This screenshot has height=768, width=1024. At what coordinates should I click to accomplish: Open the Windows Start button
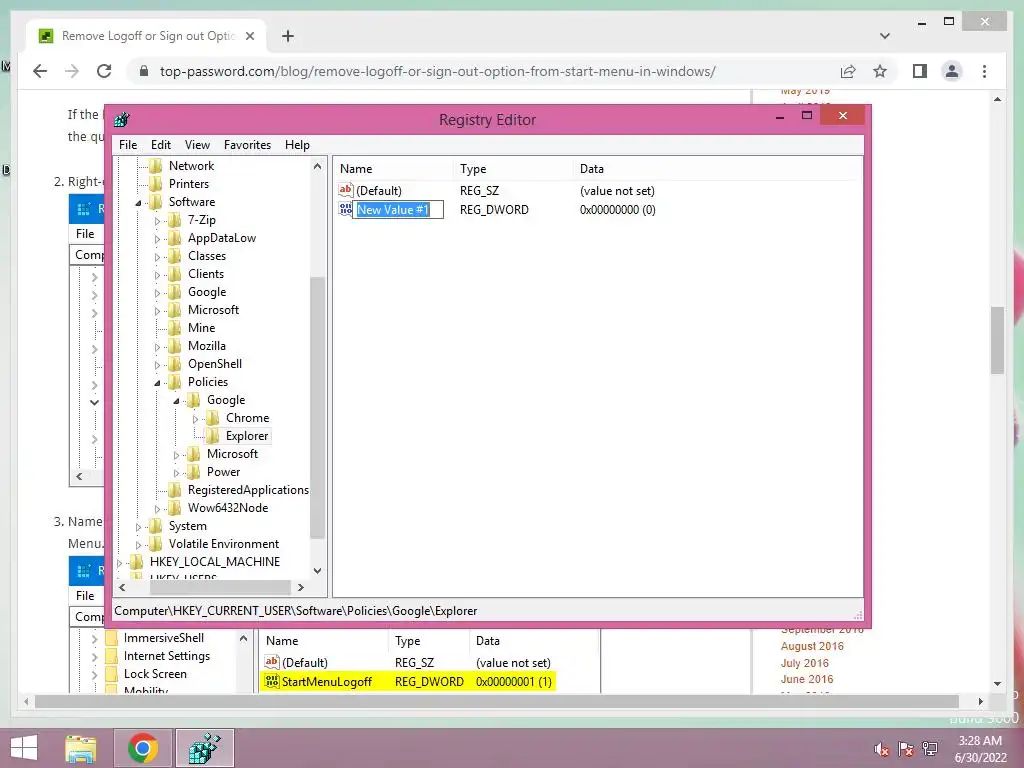pyautogui.click(x=24, y=748)
